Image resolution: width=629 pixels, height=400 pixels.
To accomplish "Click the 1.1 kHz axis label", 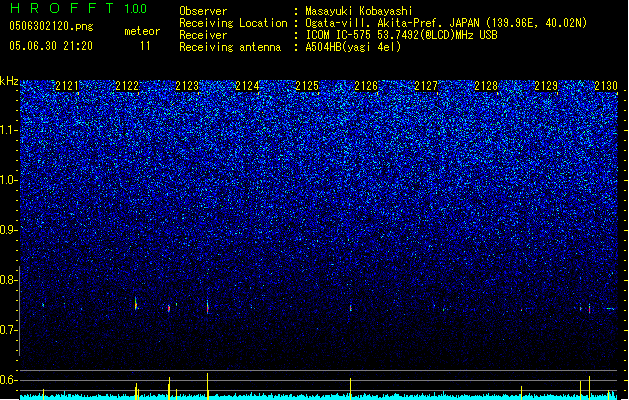I will (x=9, y=130).
